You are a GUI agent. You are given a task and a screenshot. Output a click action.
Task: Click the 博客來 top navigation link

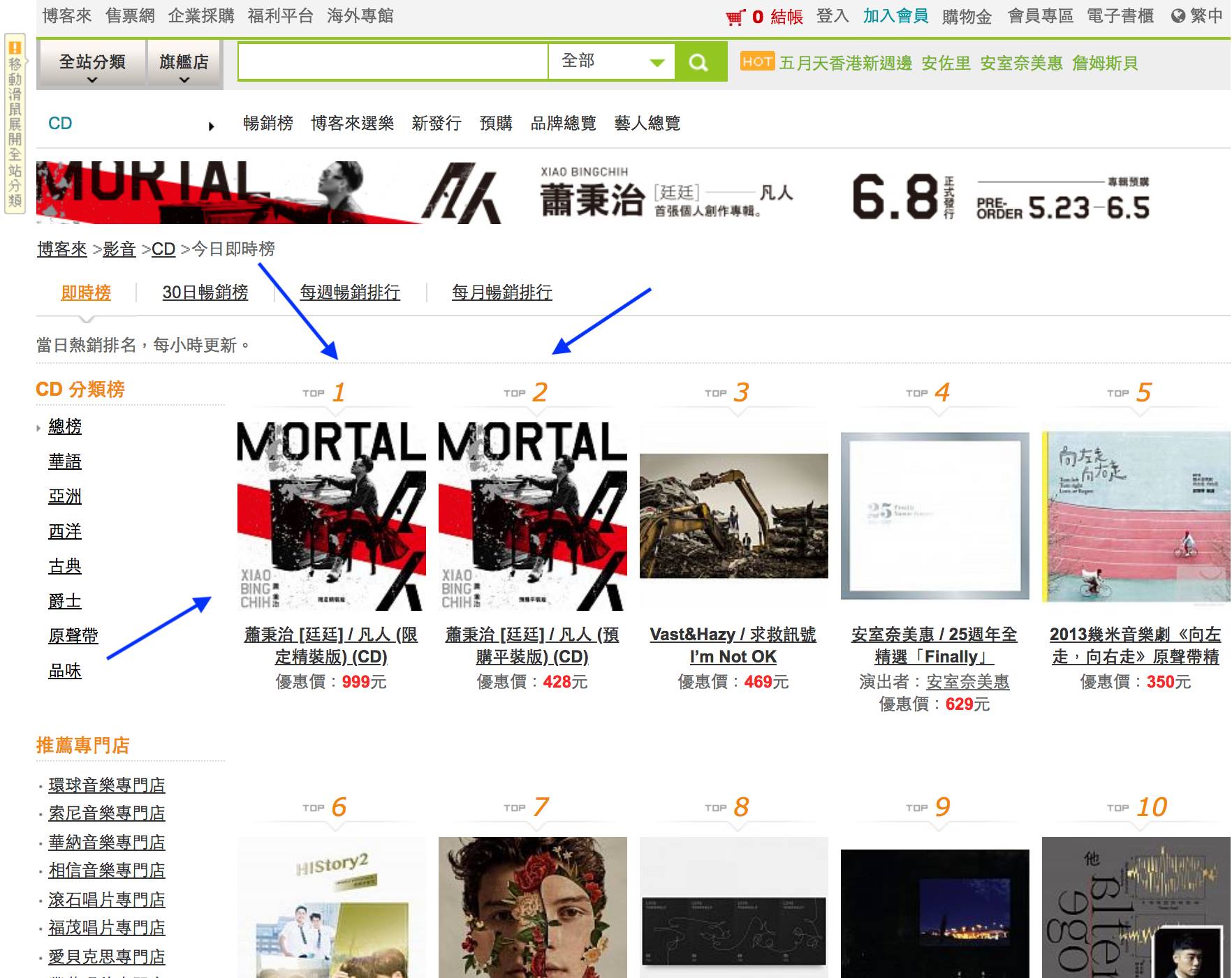tap(67, 16)
